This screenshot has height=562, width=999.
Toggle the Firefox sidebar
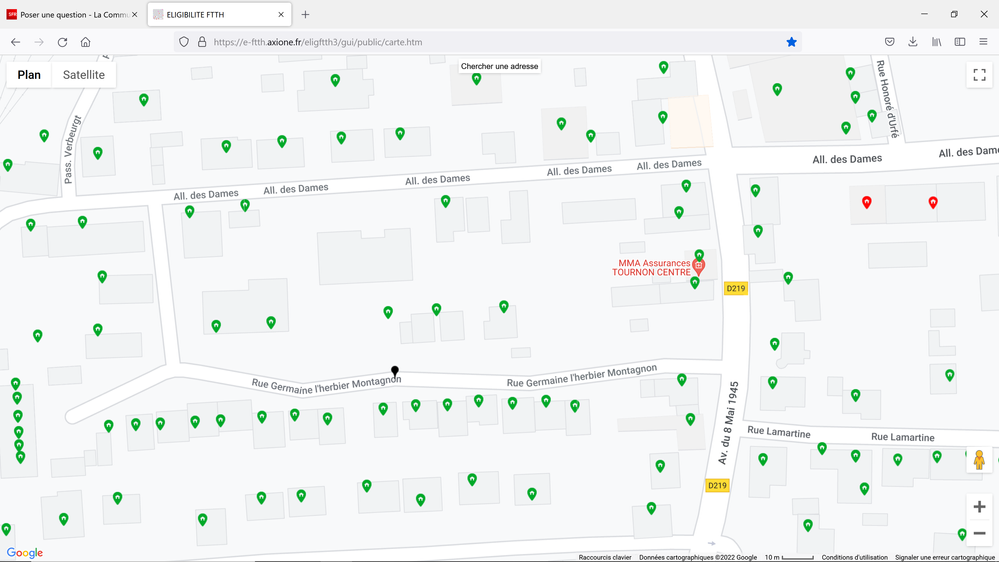click(960, 42)
